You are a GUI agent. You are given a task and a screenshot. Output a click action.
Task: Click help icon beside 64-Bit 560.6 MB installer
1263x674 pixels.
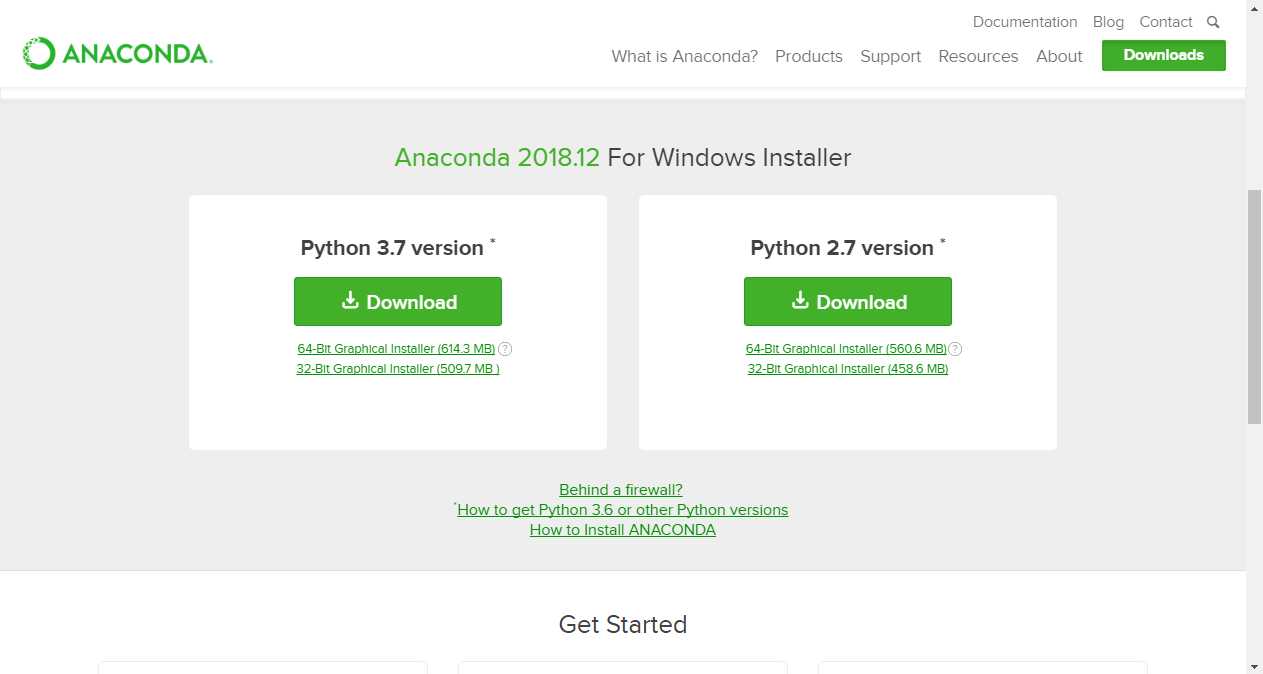tap(955, 349)
